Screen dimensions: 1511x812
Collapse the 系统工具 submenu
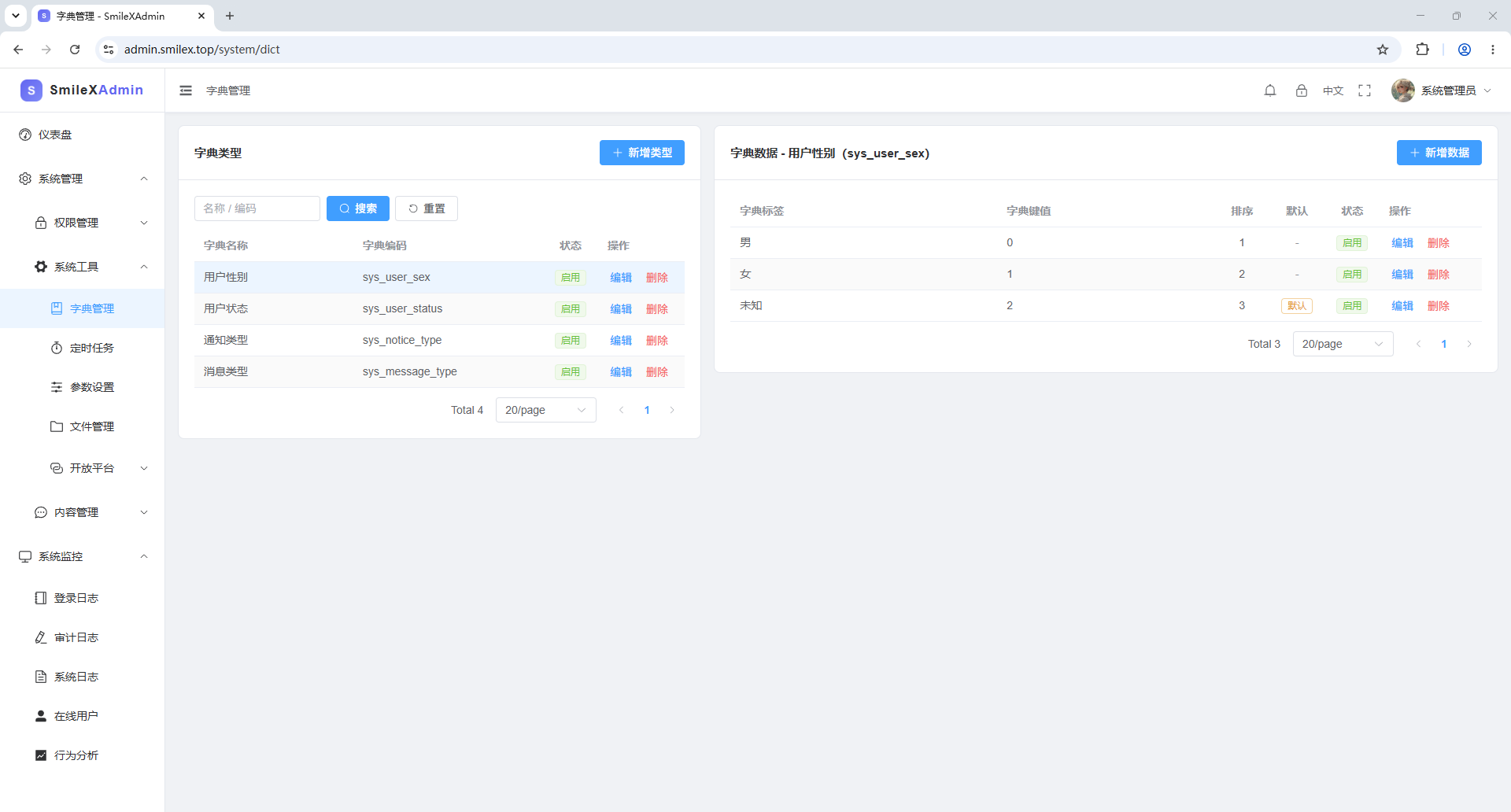pos(82,267)
